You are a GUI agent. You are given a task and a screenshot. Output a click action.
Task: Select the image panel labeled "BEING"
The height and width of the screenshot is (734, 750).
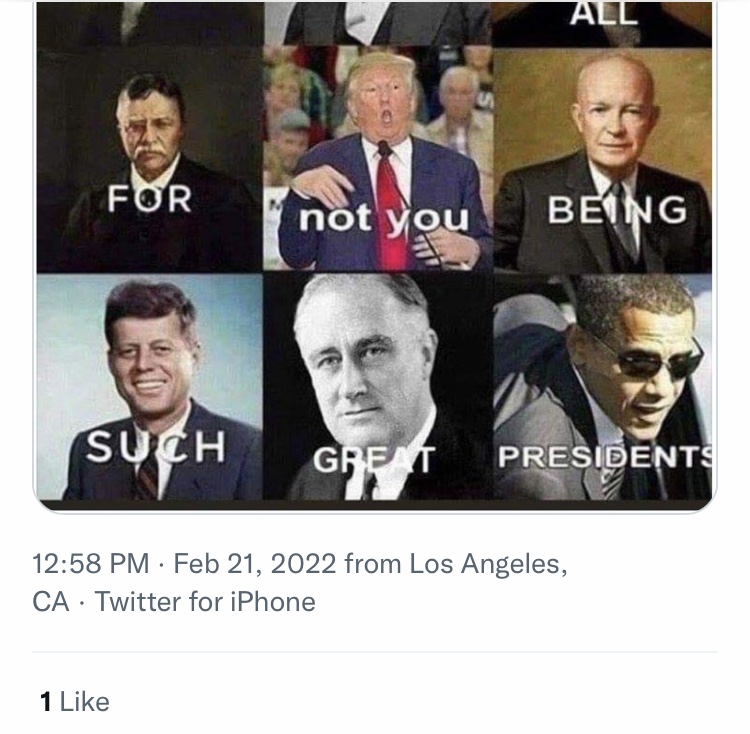[603, 159]
